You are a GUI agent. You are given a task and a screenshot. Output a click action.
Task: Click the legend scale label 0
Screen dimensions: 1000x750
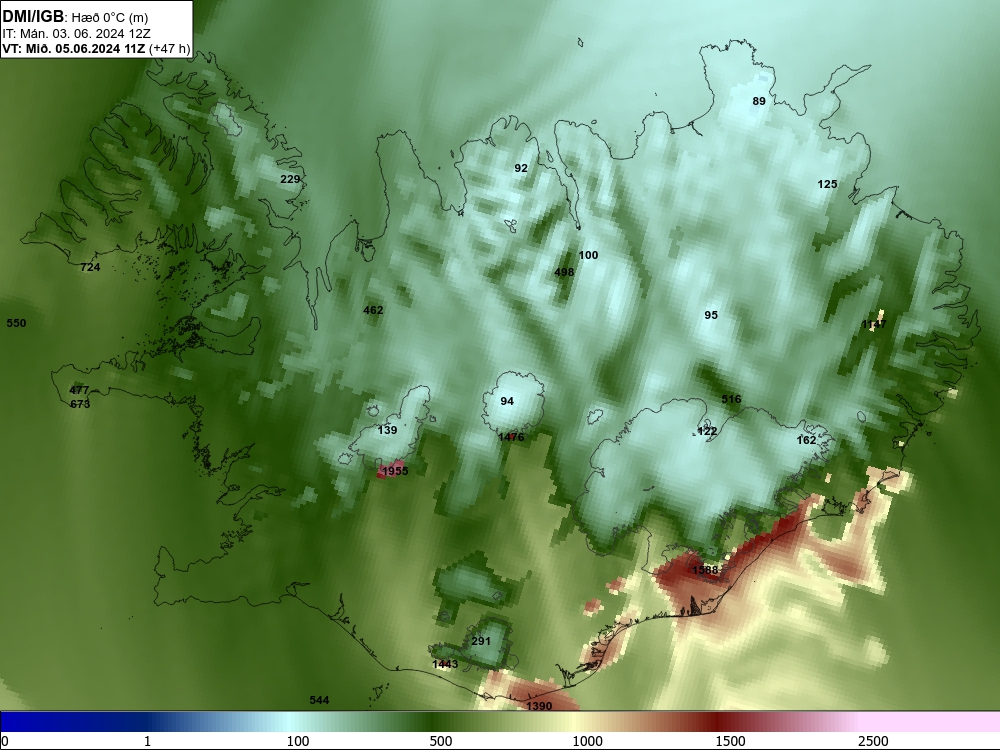point(5,741)
